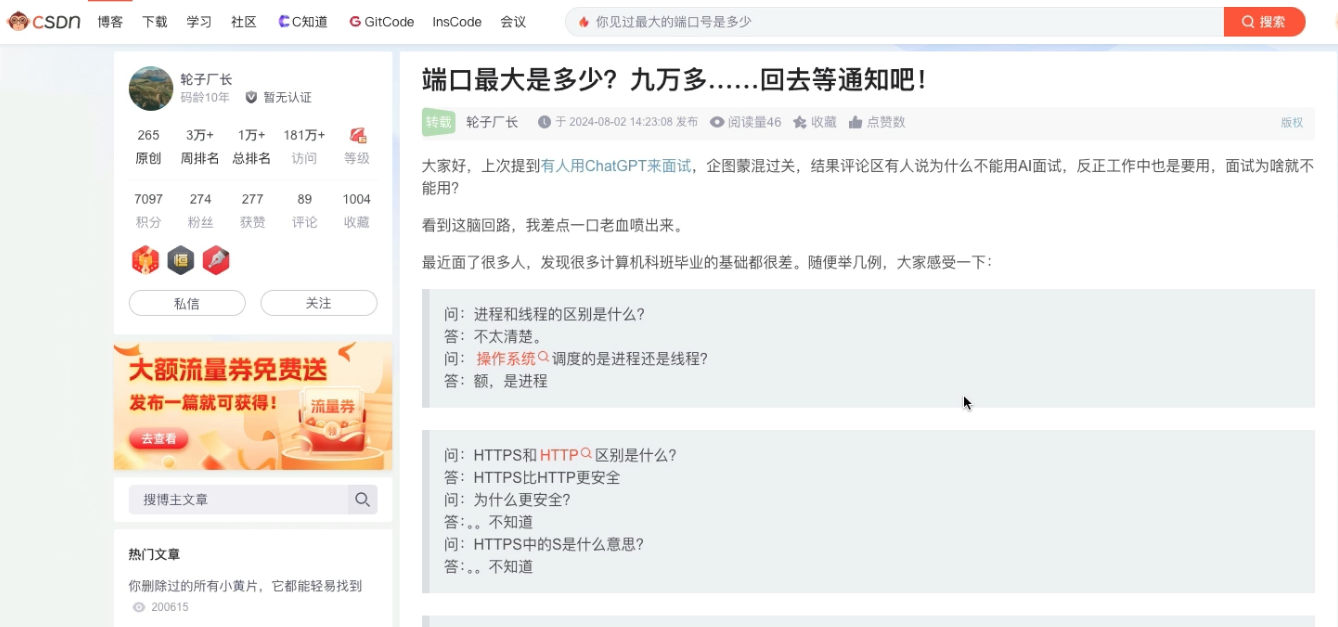The height and width of the screenshot is (627, 1338).
Task: Click the 操作系统 keyword link
Action: (x=506, y=359)
